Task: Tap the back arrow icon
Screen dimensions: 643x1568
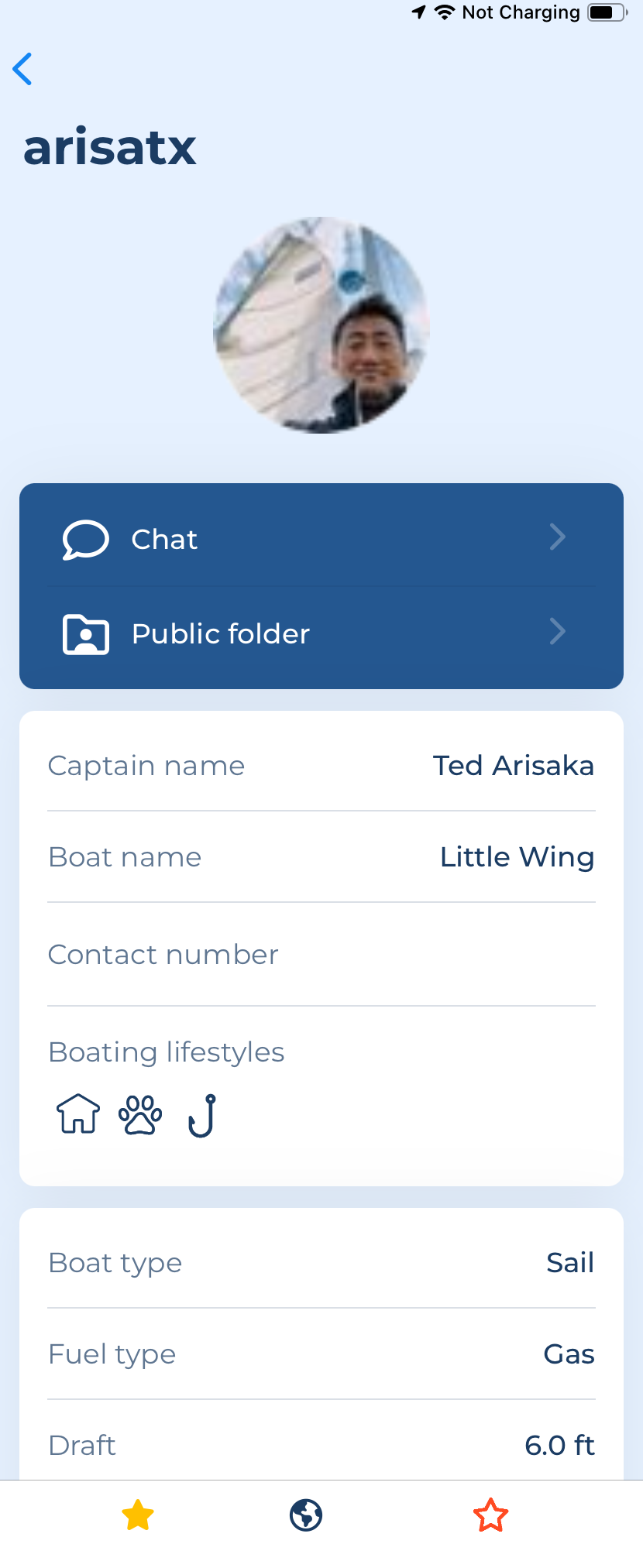Action: tap(22, 69)
